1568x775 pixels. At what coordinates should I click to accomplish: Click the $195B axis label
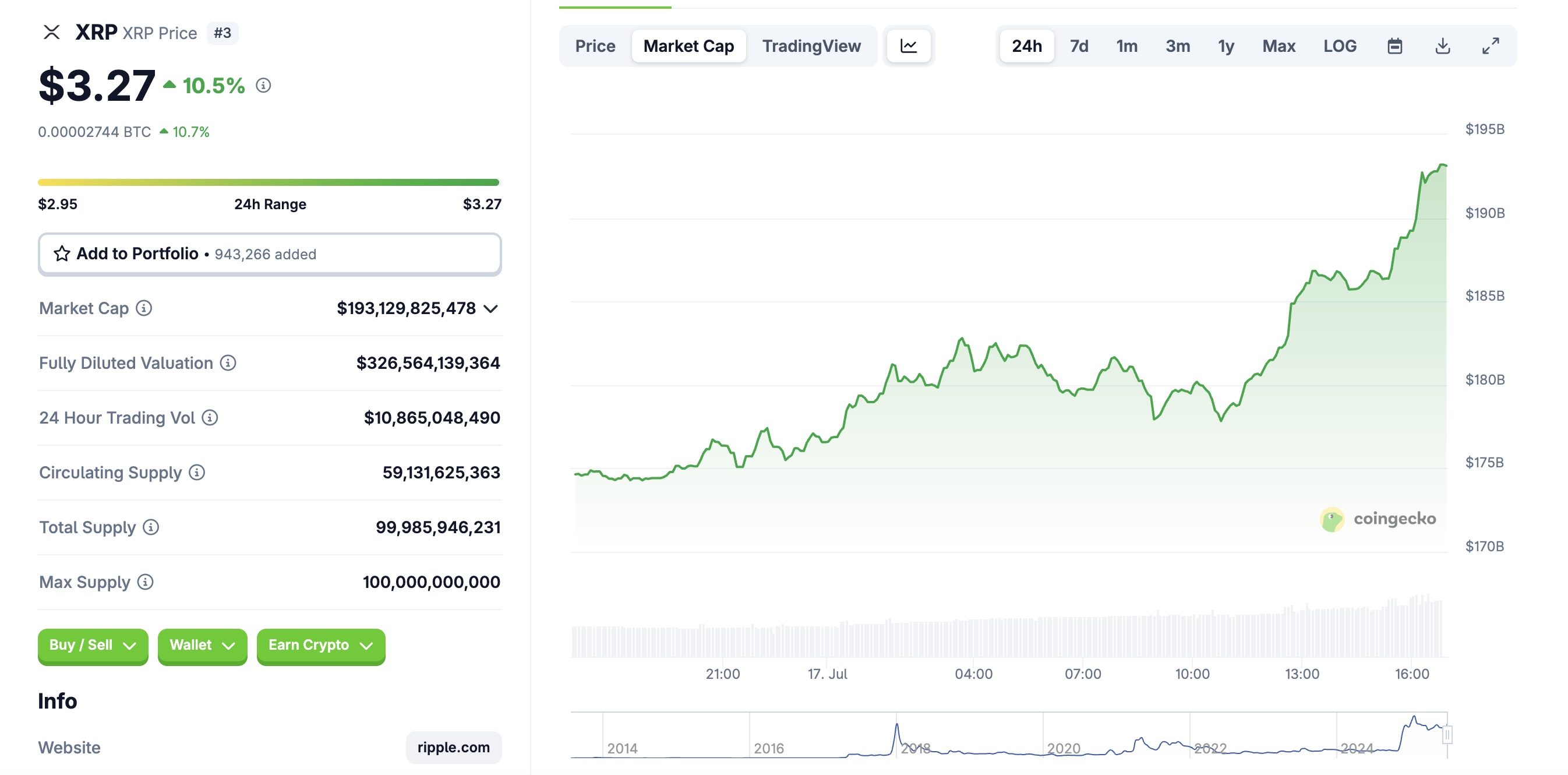pyautogui.click(x=1484, y=129)
